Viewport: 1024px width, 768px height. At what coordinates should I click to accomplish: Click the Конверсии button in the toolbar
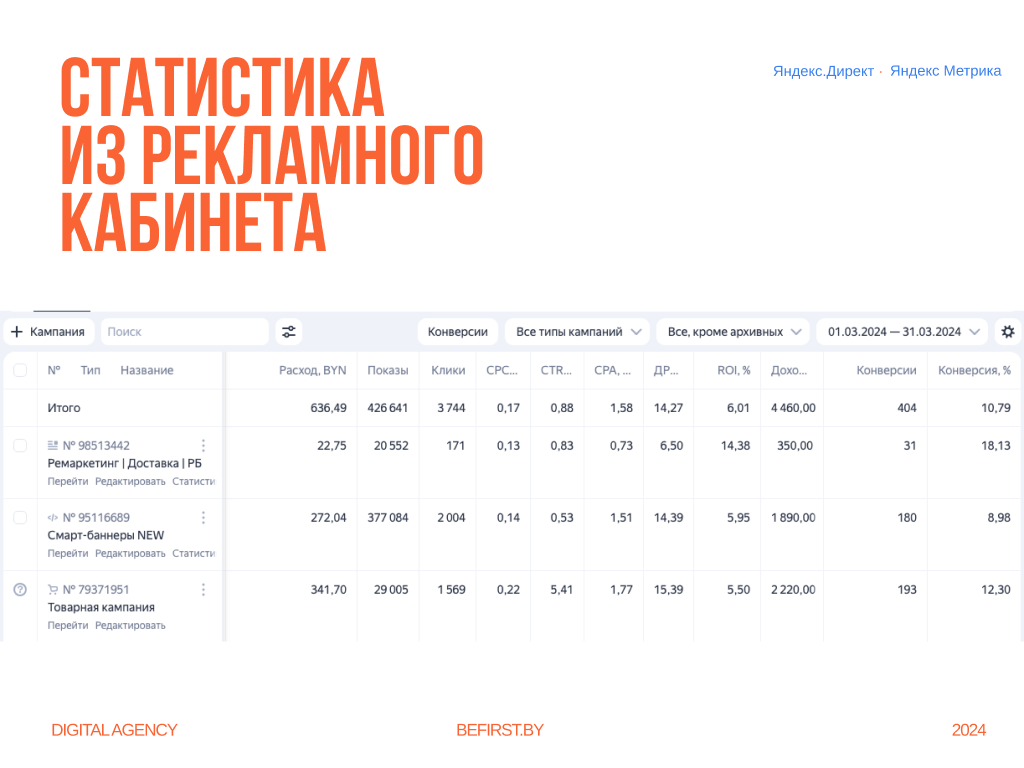click(x=457, y=332)
